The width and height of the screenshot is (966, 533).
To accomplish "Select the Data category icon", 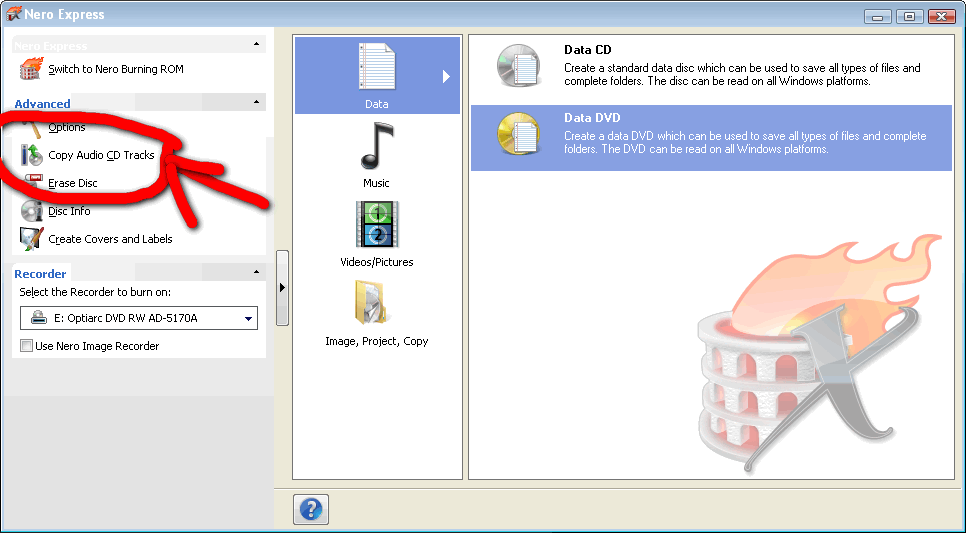I will (x=376, y=65).
